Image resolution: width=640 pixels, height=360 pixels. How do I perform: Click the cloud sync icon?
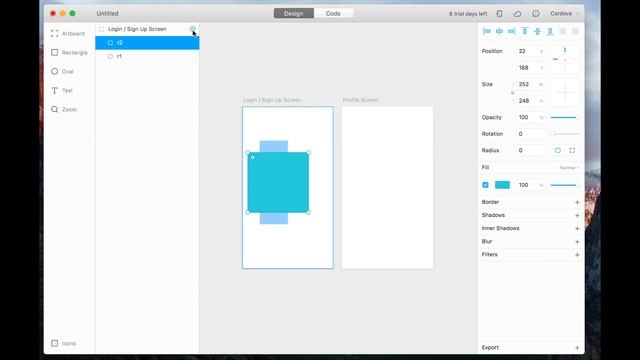[517, 13]
